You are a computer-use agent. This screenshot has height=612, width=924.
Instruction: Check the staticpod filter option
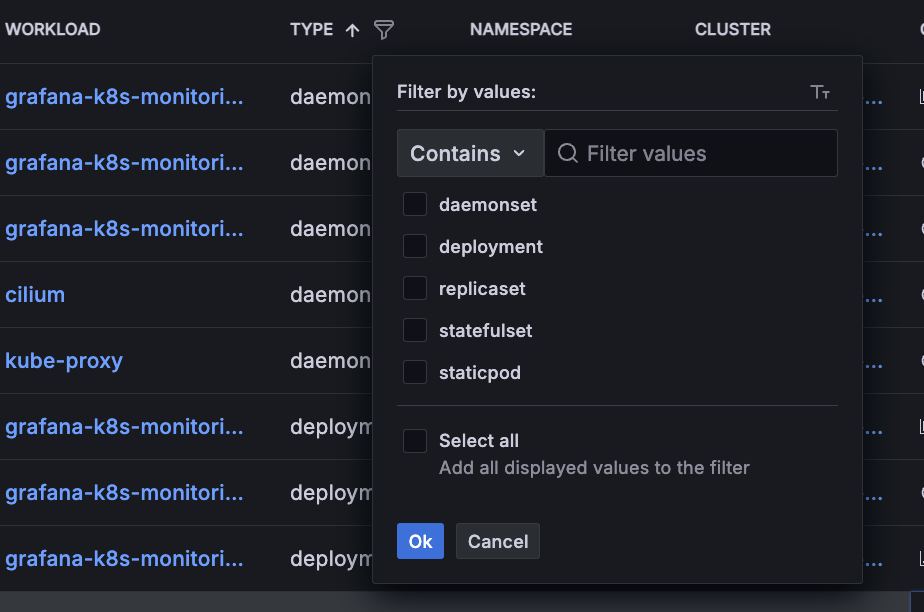[415, 372]
